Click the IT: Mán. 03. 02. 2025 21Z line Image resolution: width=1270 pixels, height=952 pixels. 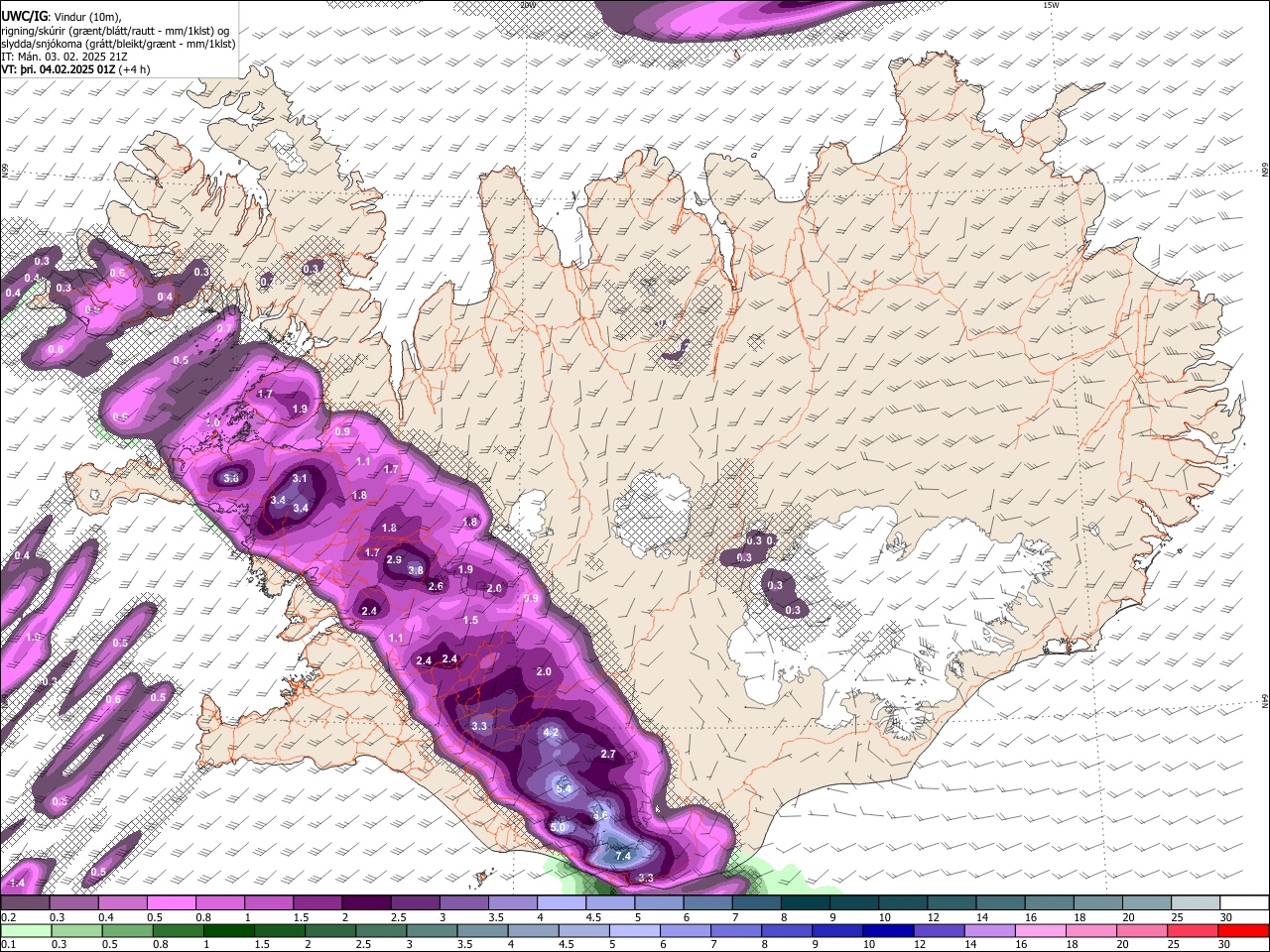[x=63, y=57]
